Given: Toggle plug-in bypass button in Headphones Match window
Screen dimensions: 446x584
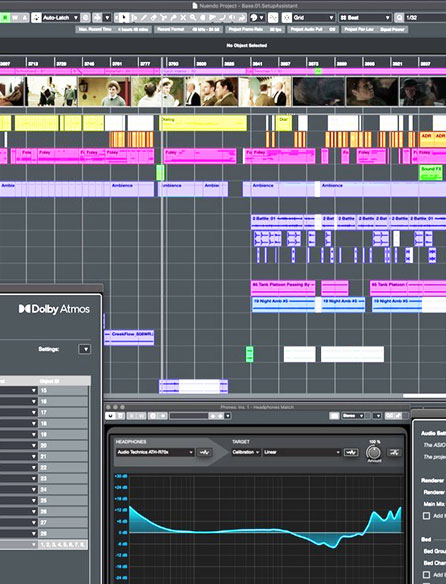Looking at the screenshot, I should point(120,416).
